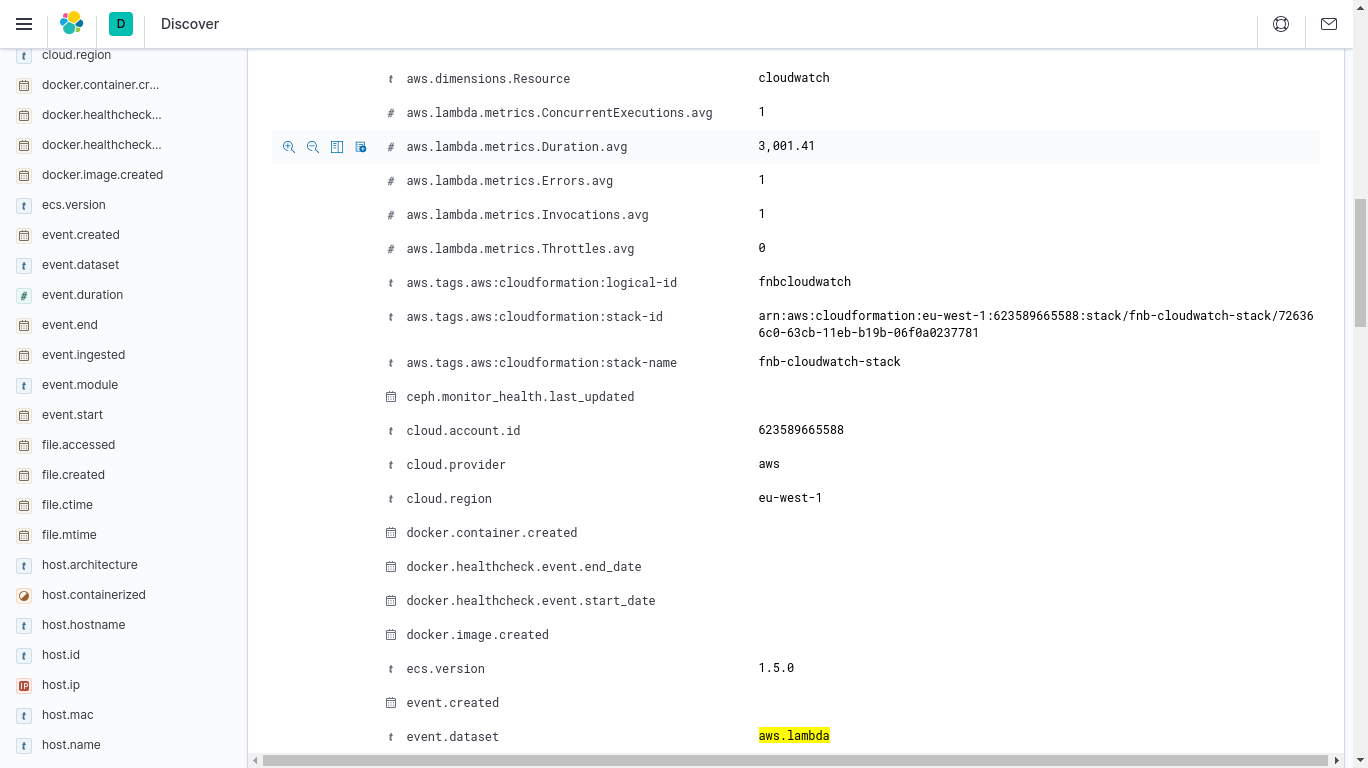Viewport: 1368px width, 768px height.
Task: Filter for field present on Duration.avg
Action: tap(361, 147)
